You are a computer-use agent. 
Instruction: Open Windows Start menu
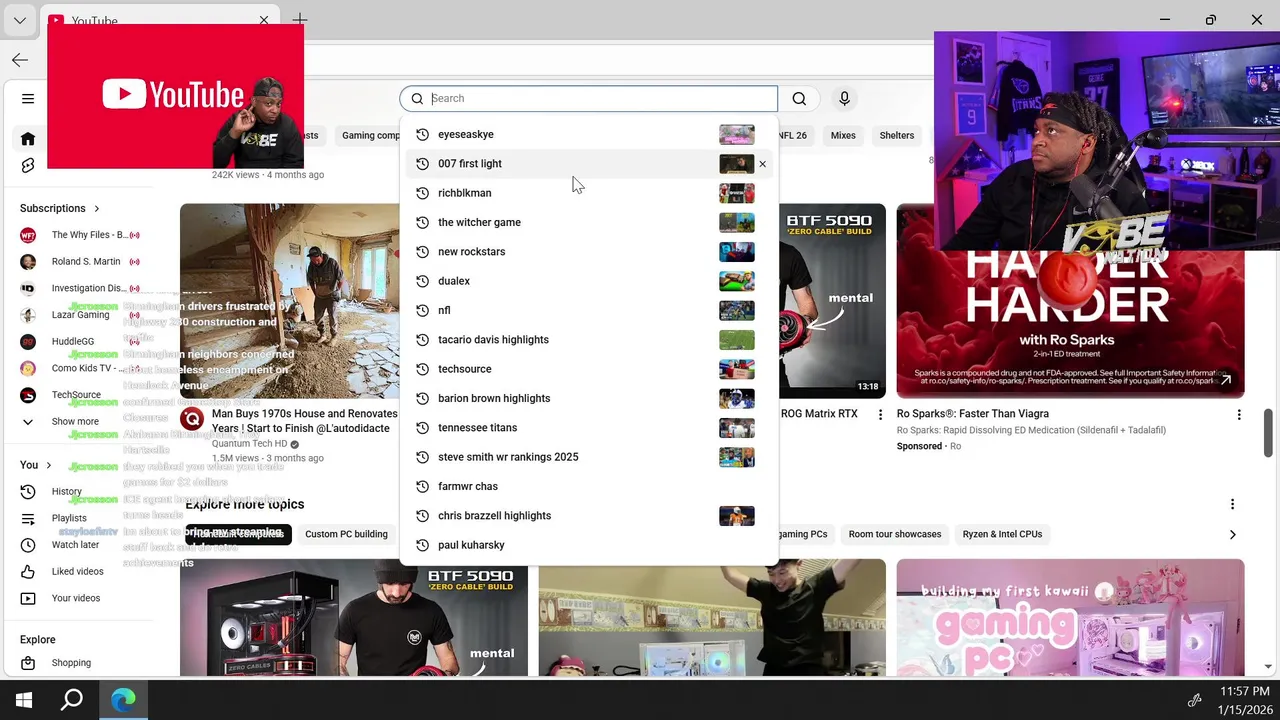24,700
